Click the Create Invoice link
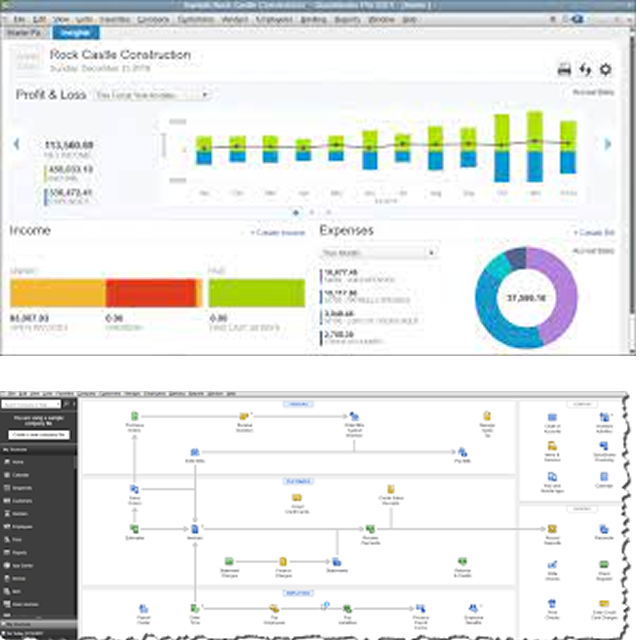640x640 pixels. (277, 232)
